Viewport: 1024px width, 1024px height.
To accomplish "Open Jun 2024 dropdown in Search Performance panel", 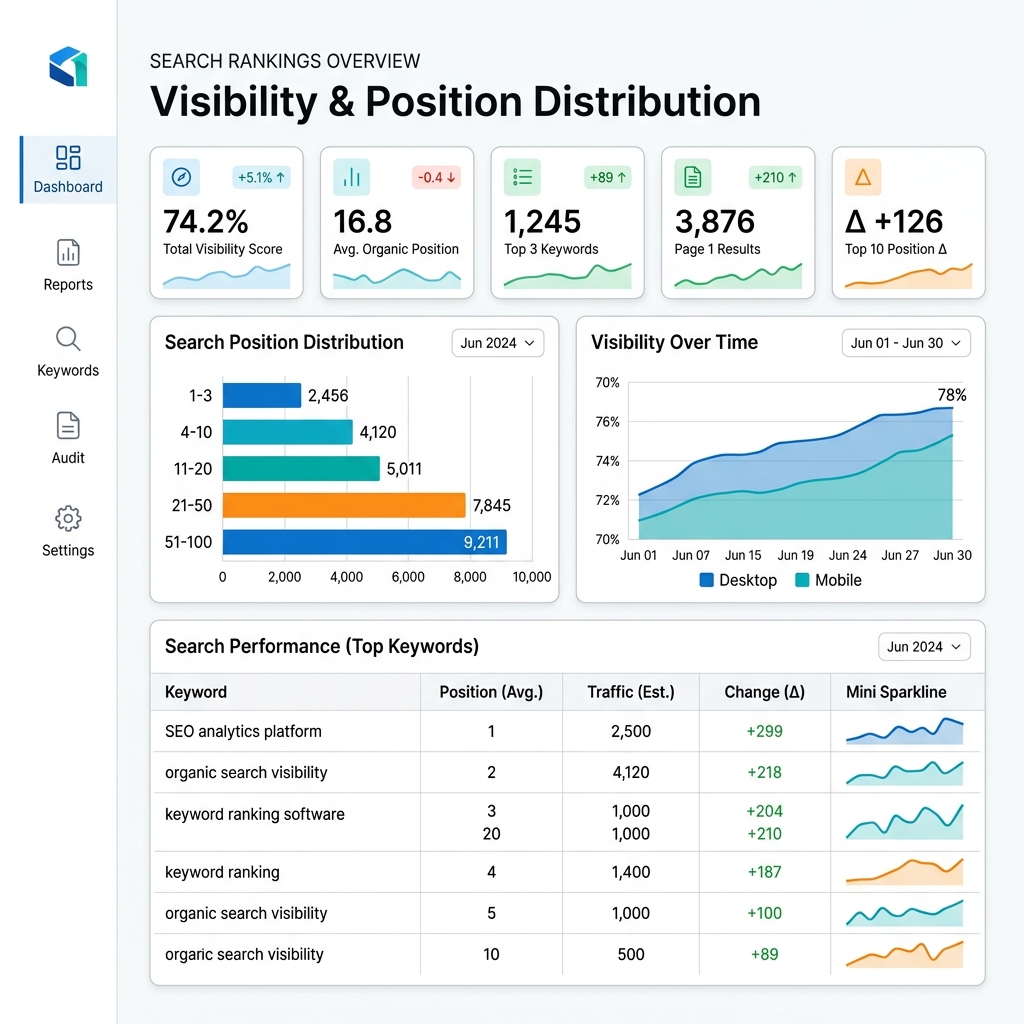I will (x=924, y=647).
